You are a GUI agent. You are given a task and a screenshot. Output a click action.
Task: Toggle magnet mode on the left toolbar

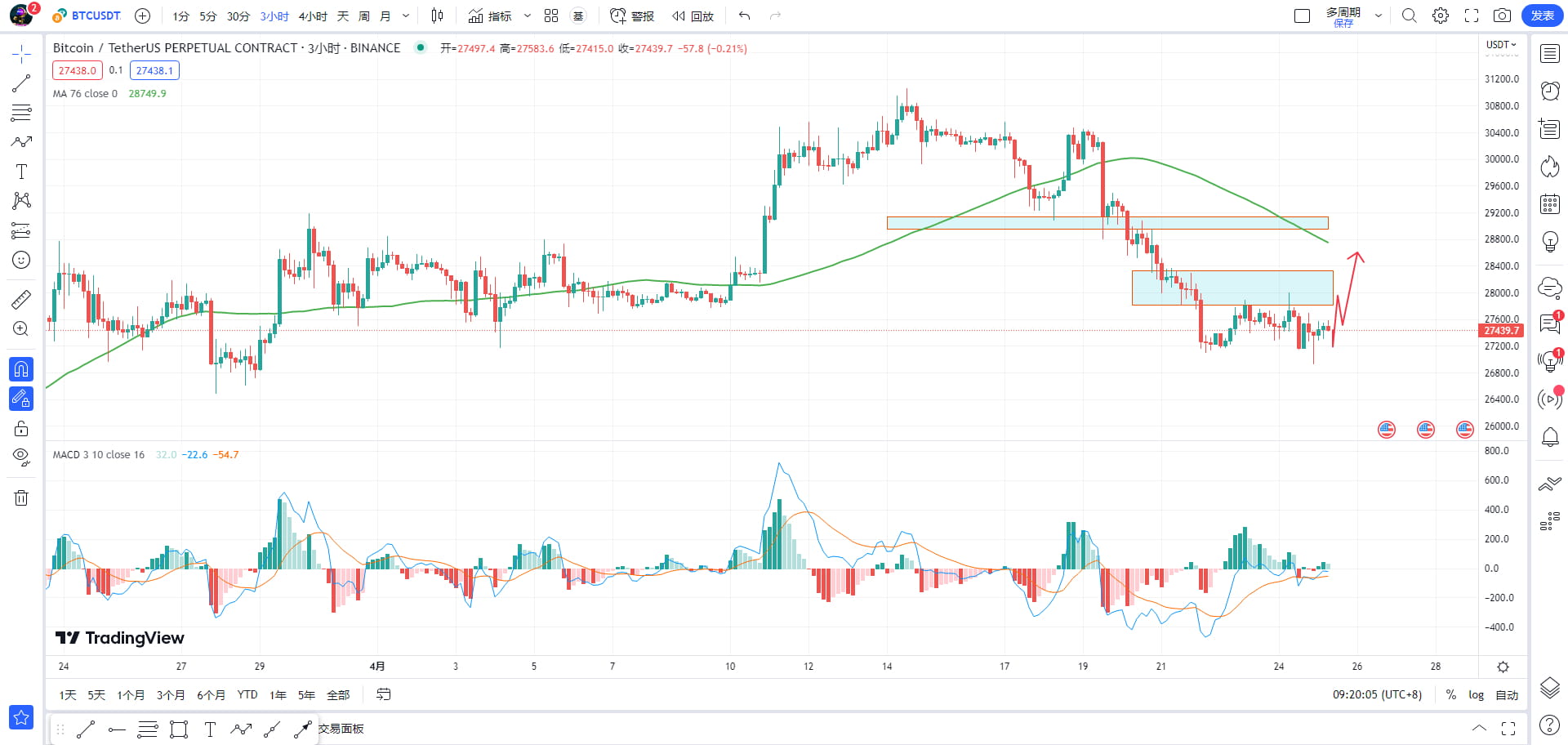click(21, 369)
